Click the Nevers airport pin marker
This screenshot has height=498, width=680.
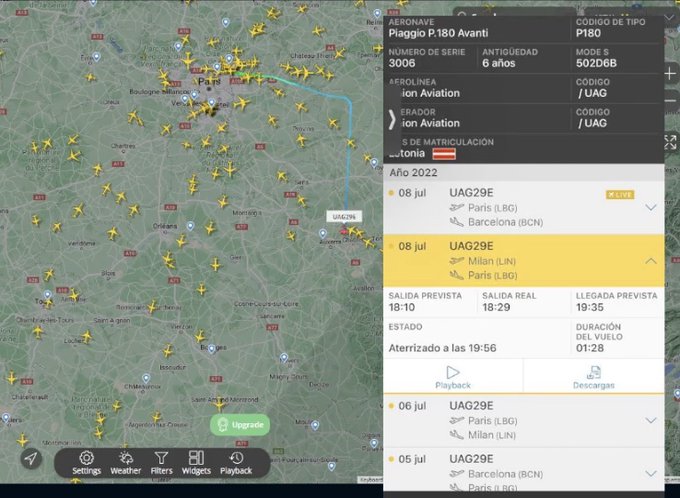click(x=284, y=358)
